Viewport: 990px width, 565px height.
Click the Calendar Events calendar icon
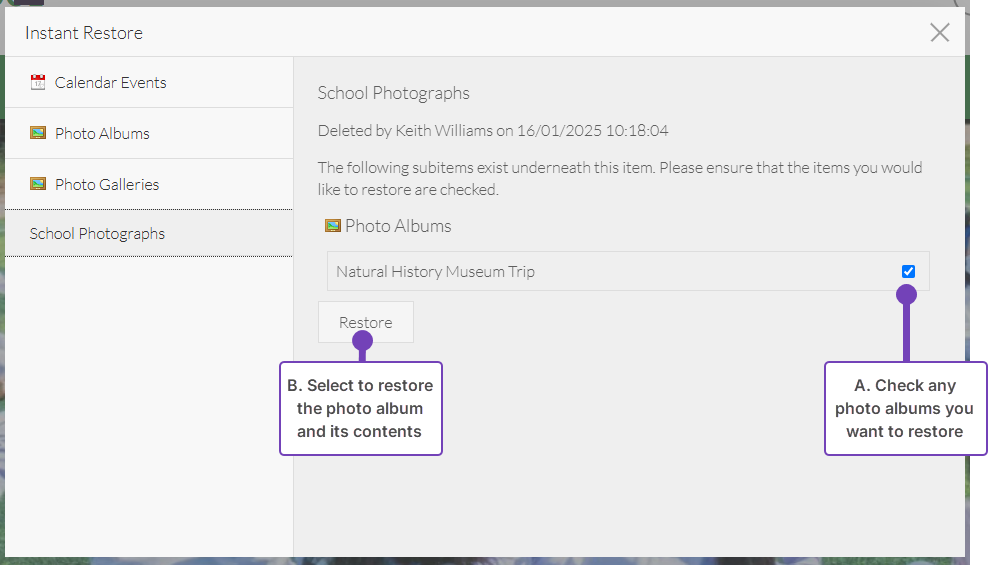38,83
